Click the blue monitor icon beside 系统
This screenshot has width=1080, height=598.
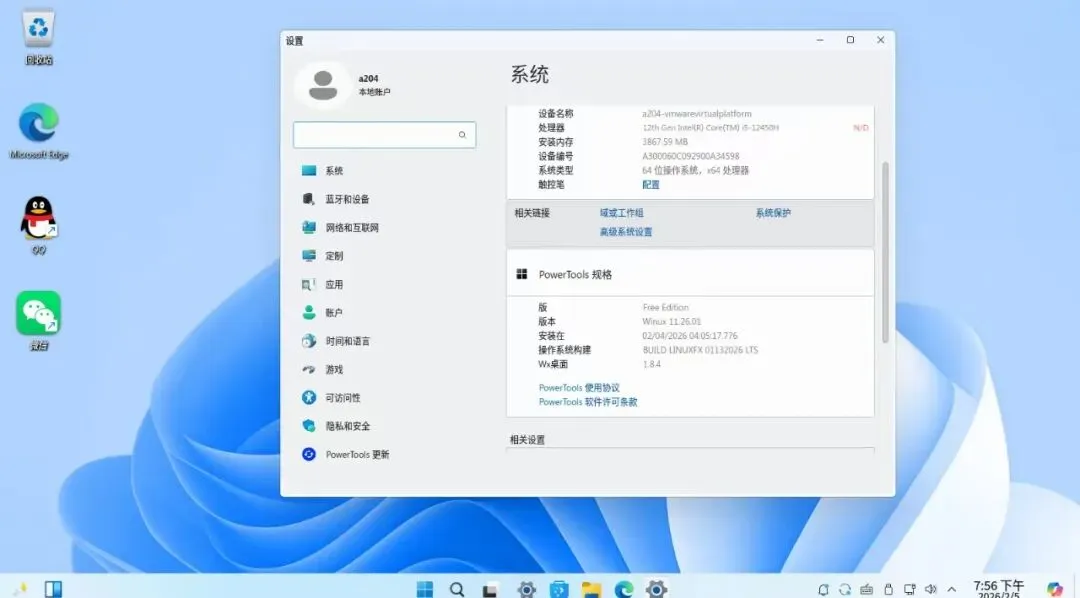click(x=309, y=170)
